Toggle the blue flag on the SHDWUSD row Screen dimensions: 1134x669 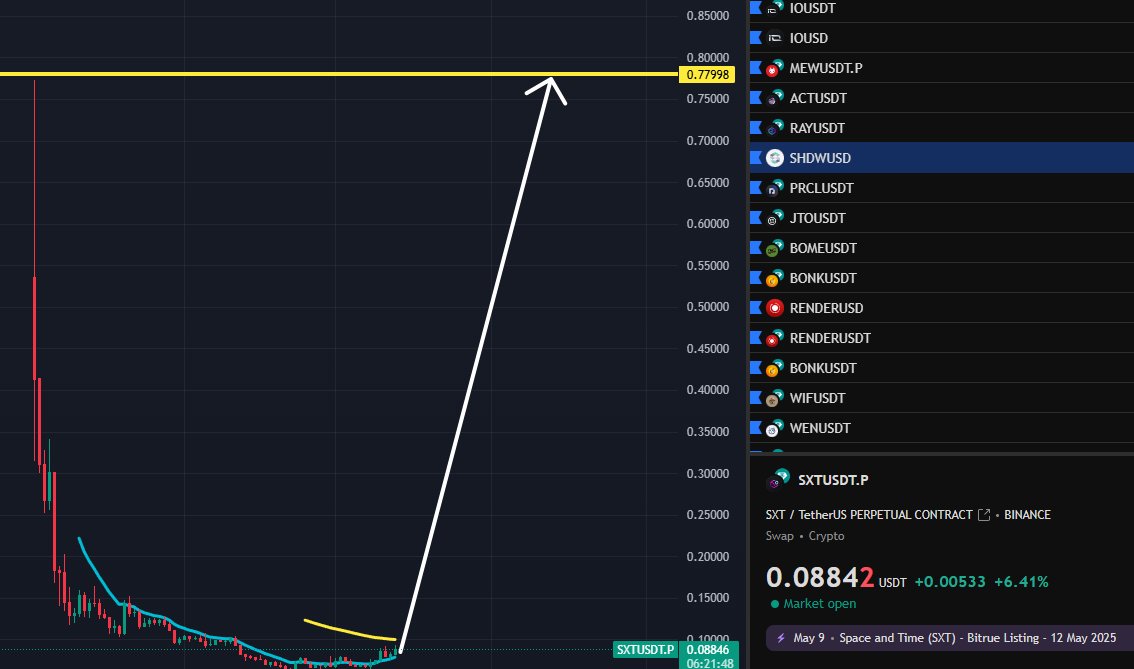(756, 158)
